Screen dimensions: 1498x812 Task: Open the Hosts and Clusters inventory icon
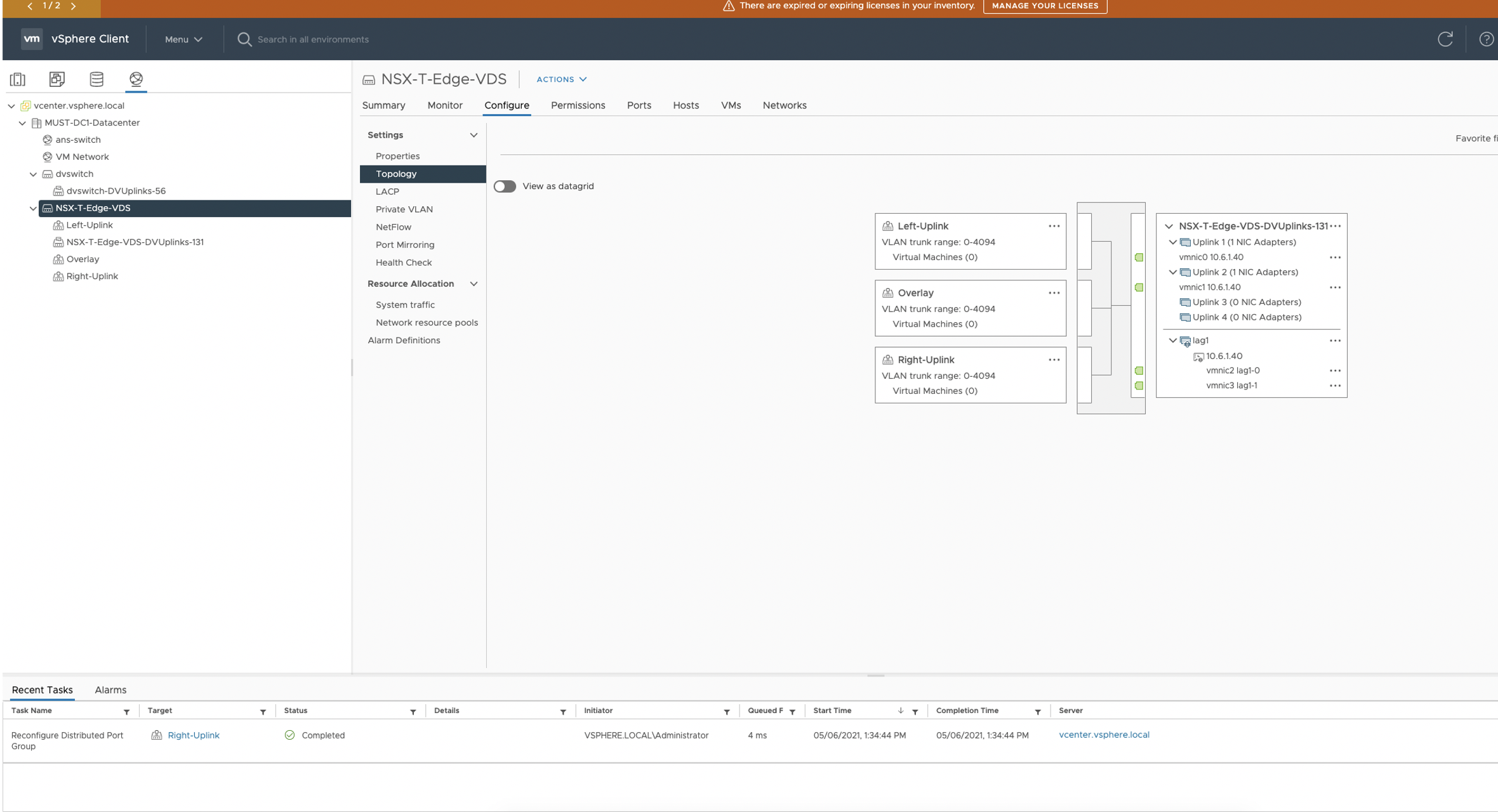(18, 79)
